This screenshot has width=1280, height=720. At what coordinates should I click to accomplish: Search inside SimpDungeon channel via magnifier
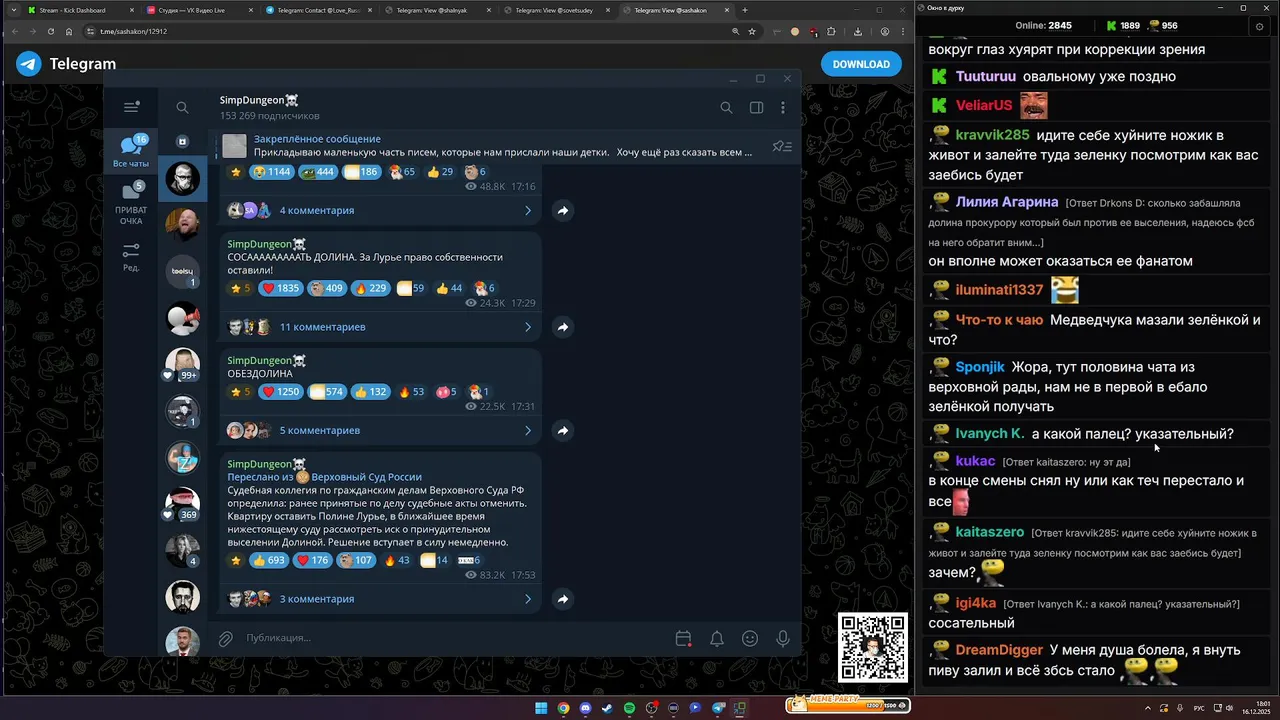[726, 108]
